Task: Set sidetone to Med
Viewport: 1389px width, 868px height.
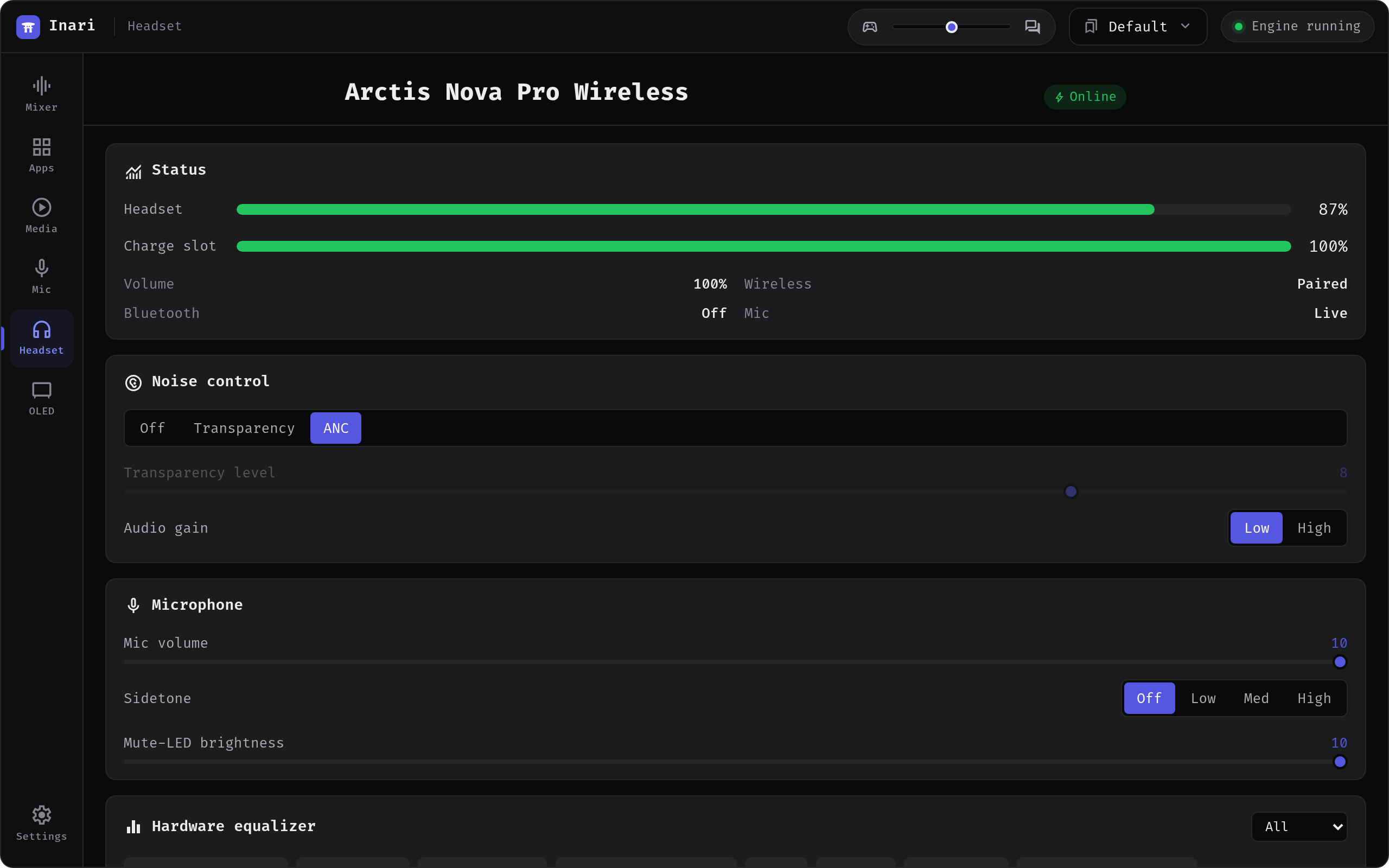Action: [x=1256, y=699]
